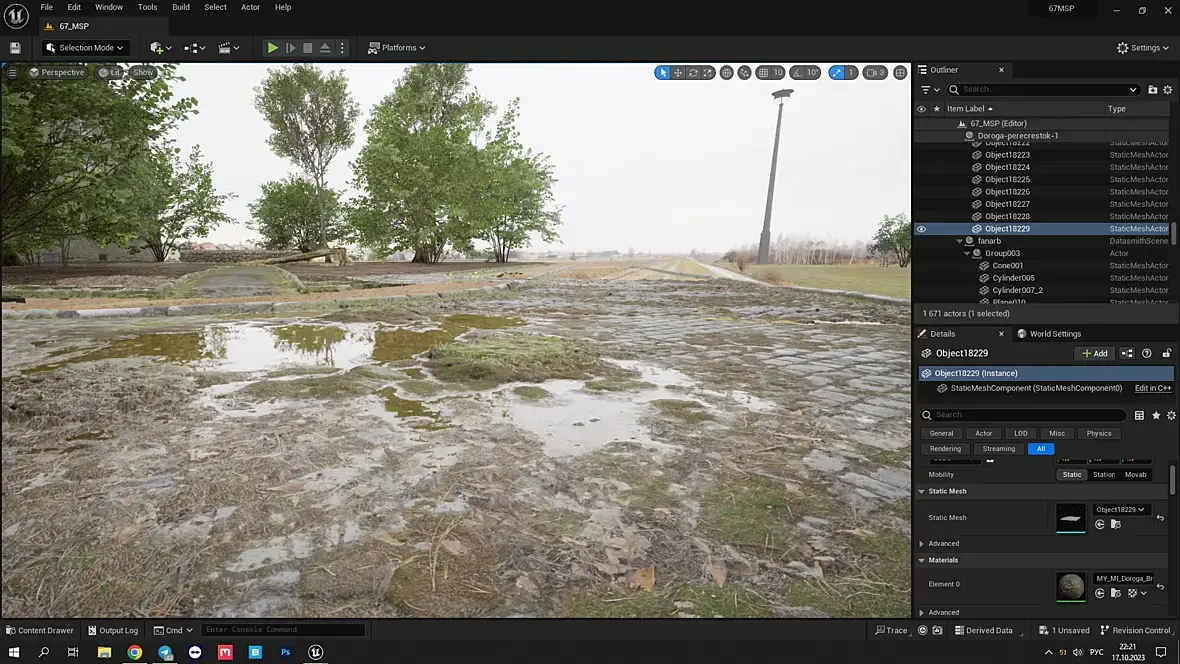Save current level with floppy icon
This screenshot has width=1180, height=664.
(15, 47)
